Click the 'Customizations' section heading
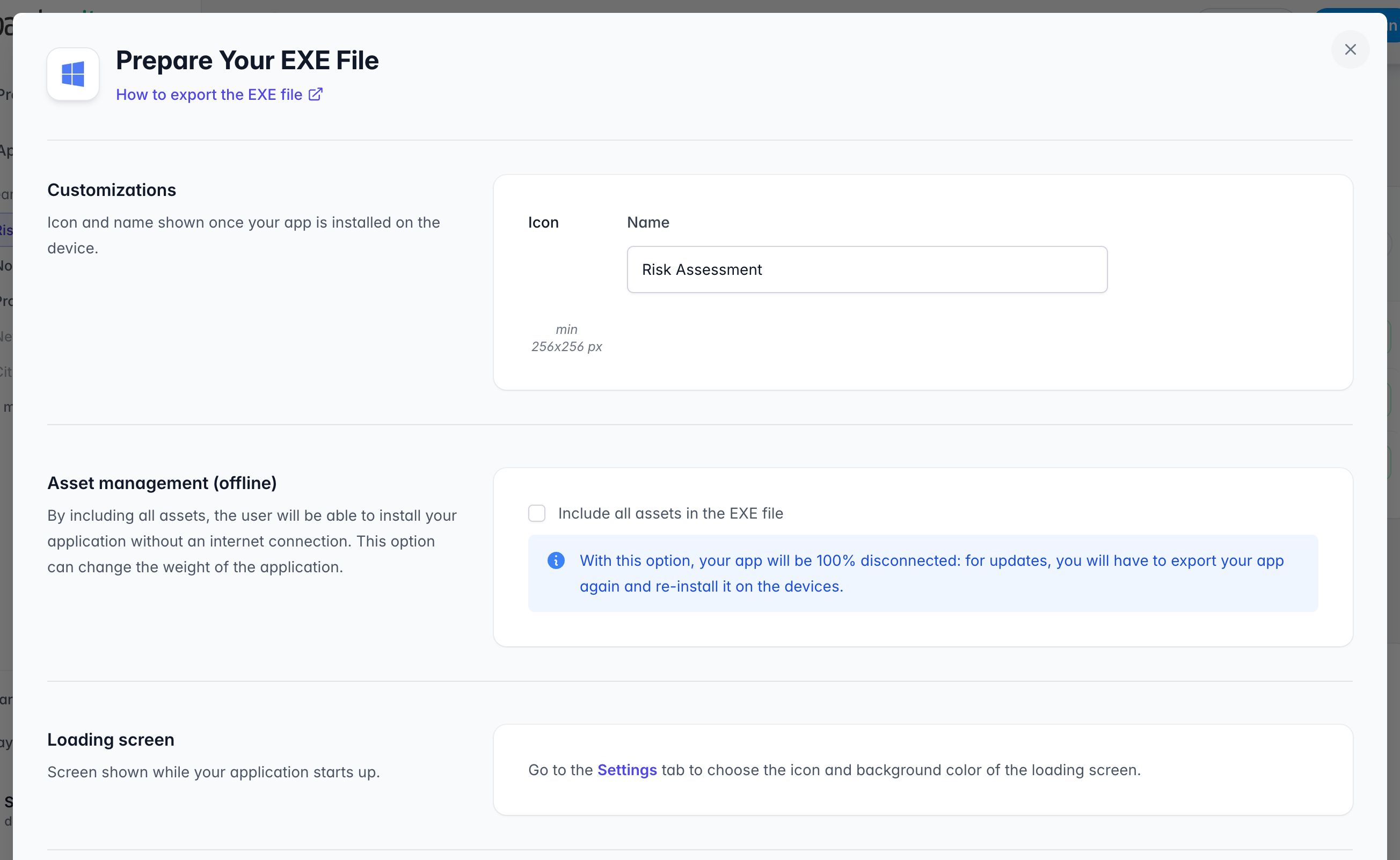 point(112,190)
